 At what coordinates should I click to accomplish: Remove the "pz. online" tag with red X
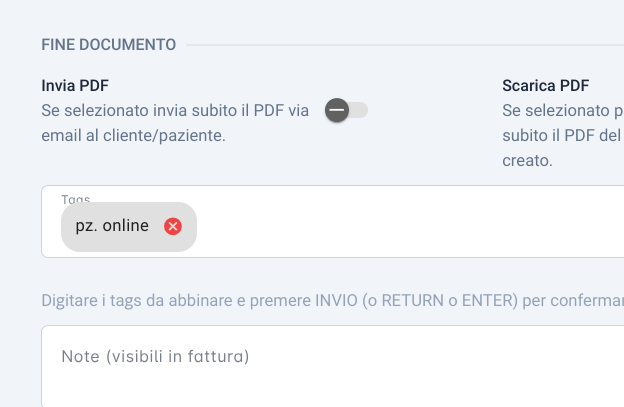(x=173, y=226)
